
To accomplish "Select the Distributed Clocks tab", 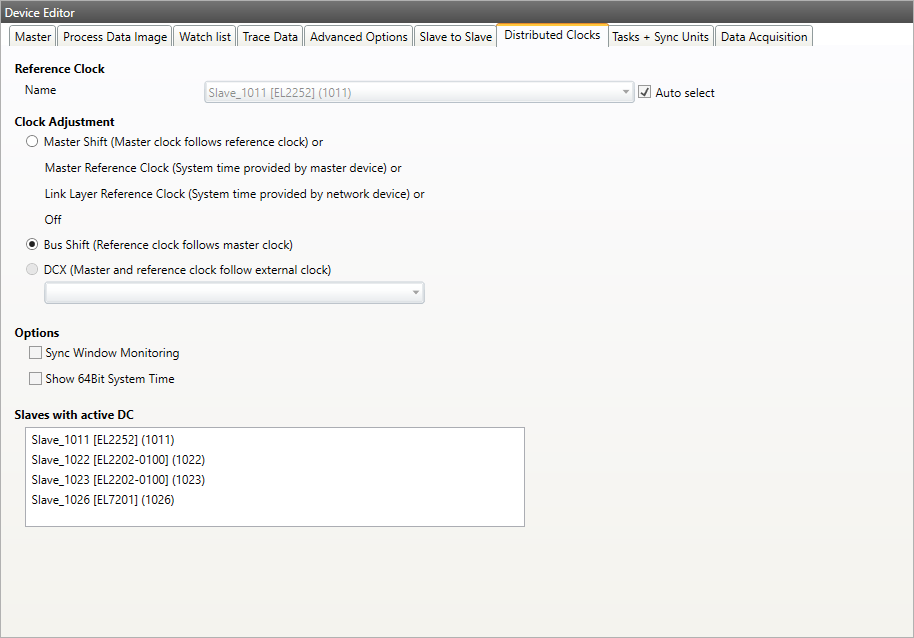I will point(552,35).
